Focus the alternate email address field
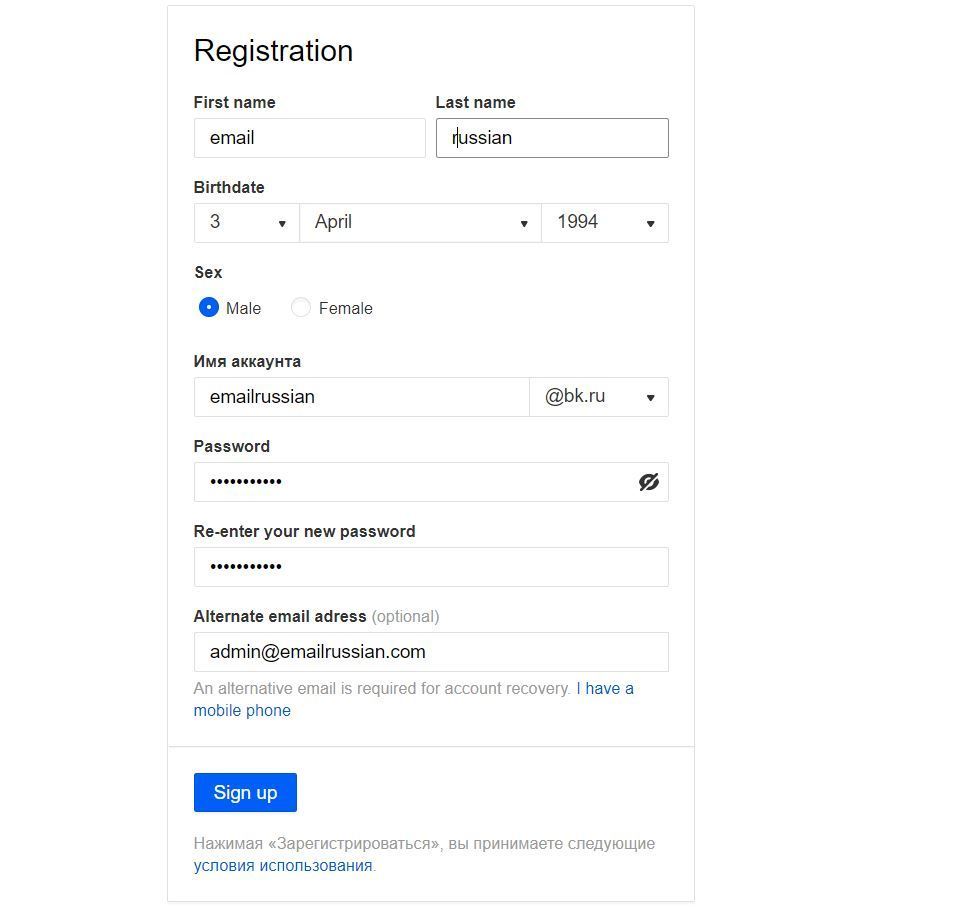This screenshot has width=975, height=917. [431, 652]
